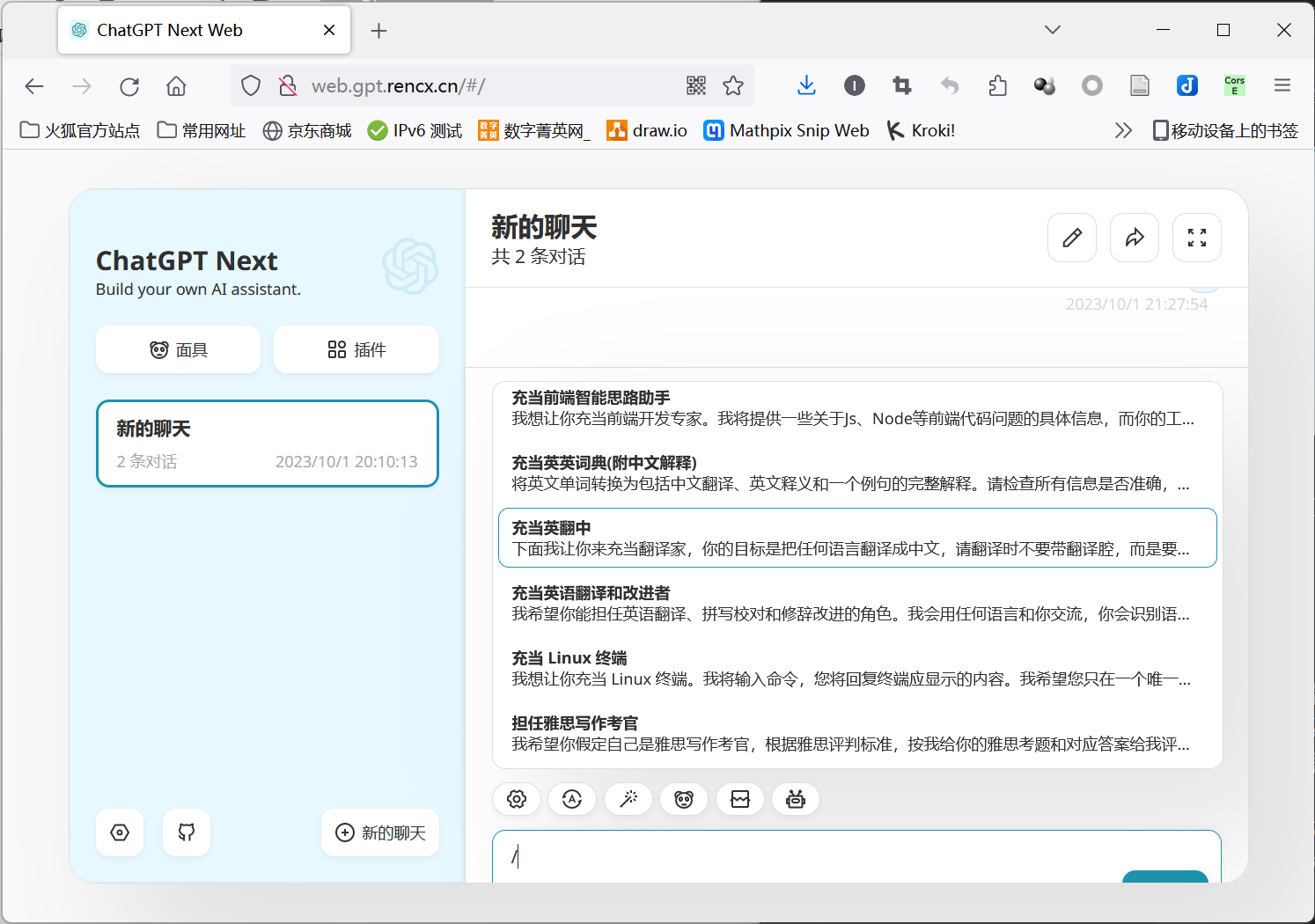Choose prompt 充当英翻中

(857, 538)
